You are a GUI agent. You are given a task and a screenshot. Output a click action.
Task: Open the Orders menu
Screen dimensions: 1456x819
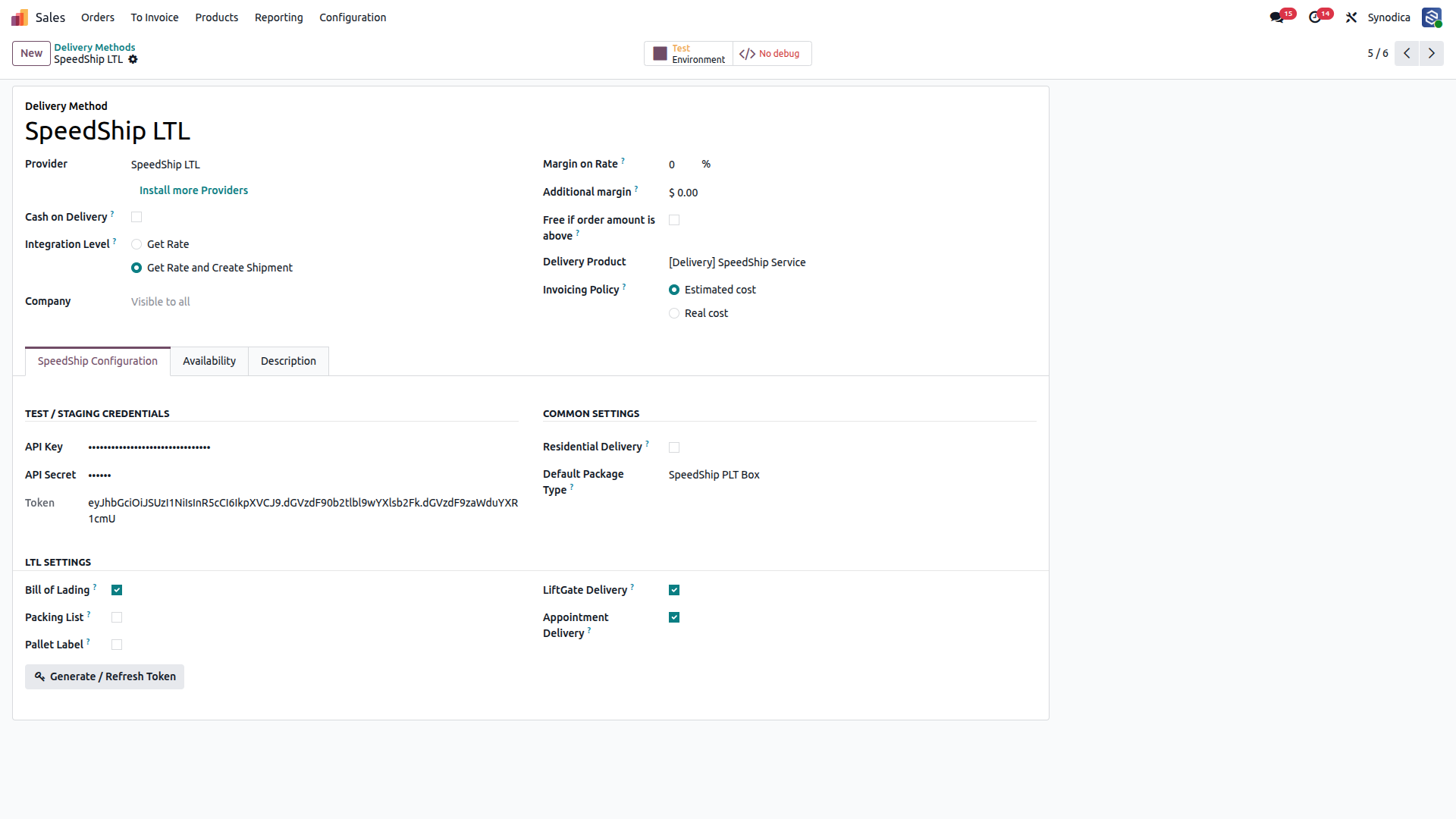tap(98, 17)
